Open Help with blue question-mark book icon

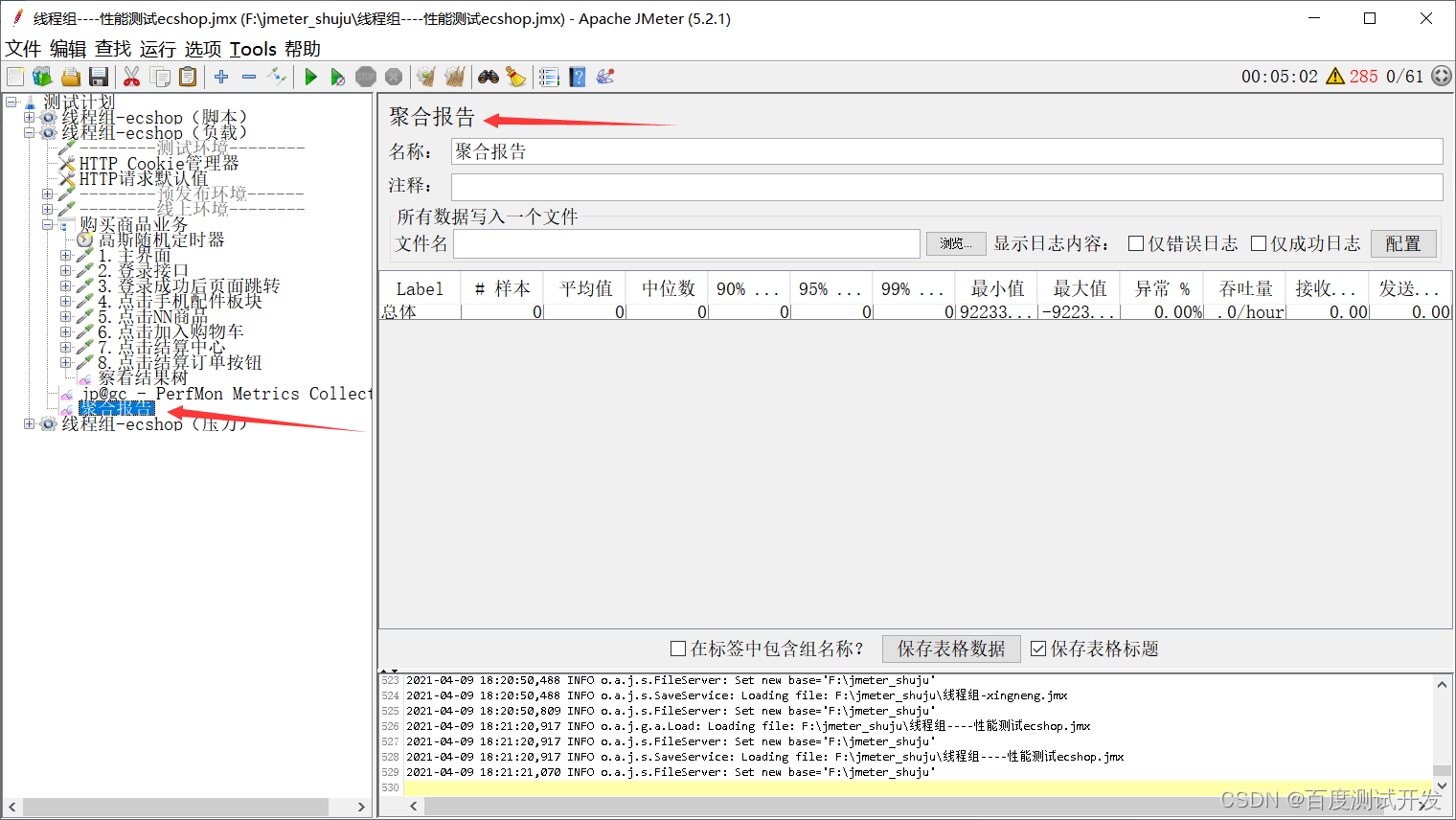[577, 77]
